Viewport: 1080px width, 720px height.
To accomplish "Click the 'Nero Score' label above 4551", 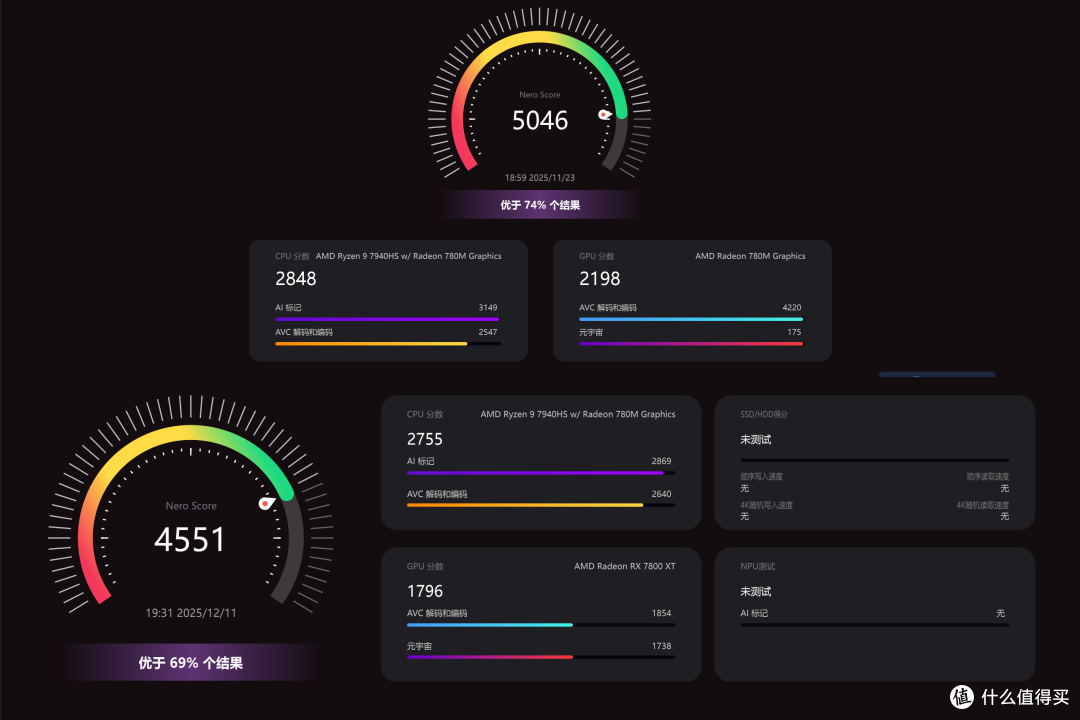I will 191,506.
